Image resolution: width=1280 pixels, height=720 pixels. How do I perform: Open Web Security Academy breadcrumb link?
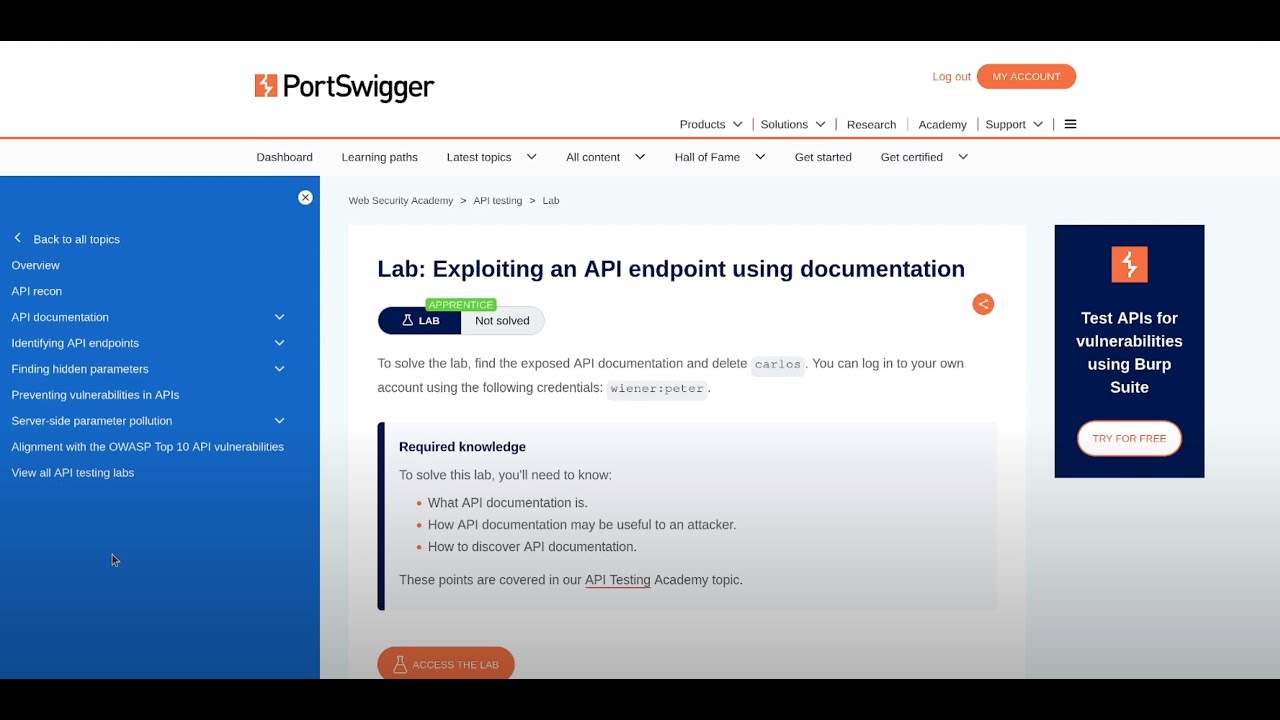(401, 201)
